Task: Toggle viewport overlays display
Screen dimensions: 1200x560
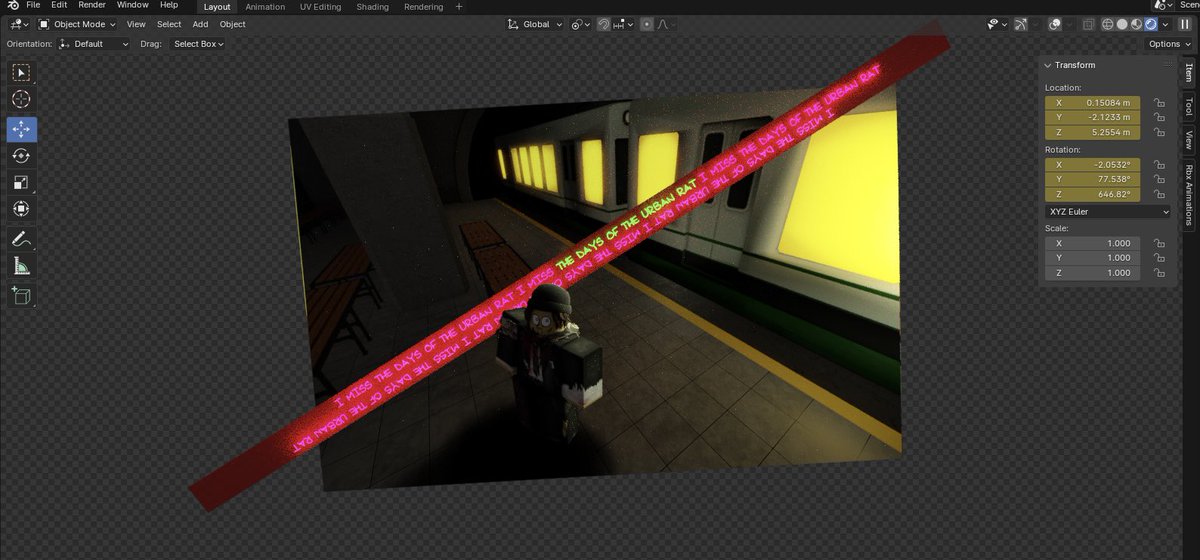Action: (x=1054, y=24)
